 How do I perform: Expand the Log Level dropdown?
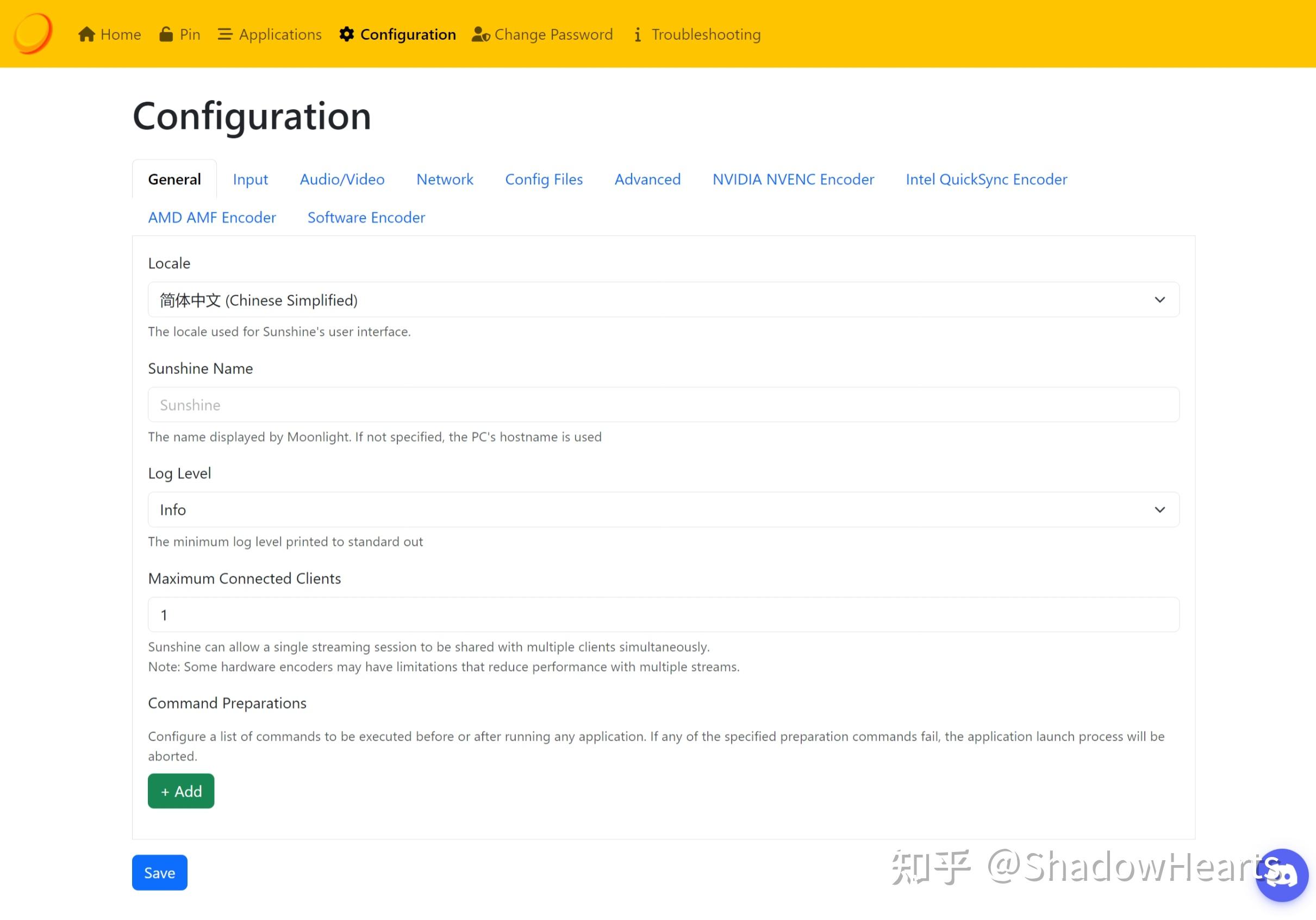pyautogui.click(x=663, y=509)
